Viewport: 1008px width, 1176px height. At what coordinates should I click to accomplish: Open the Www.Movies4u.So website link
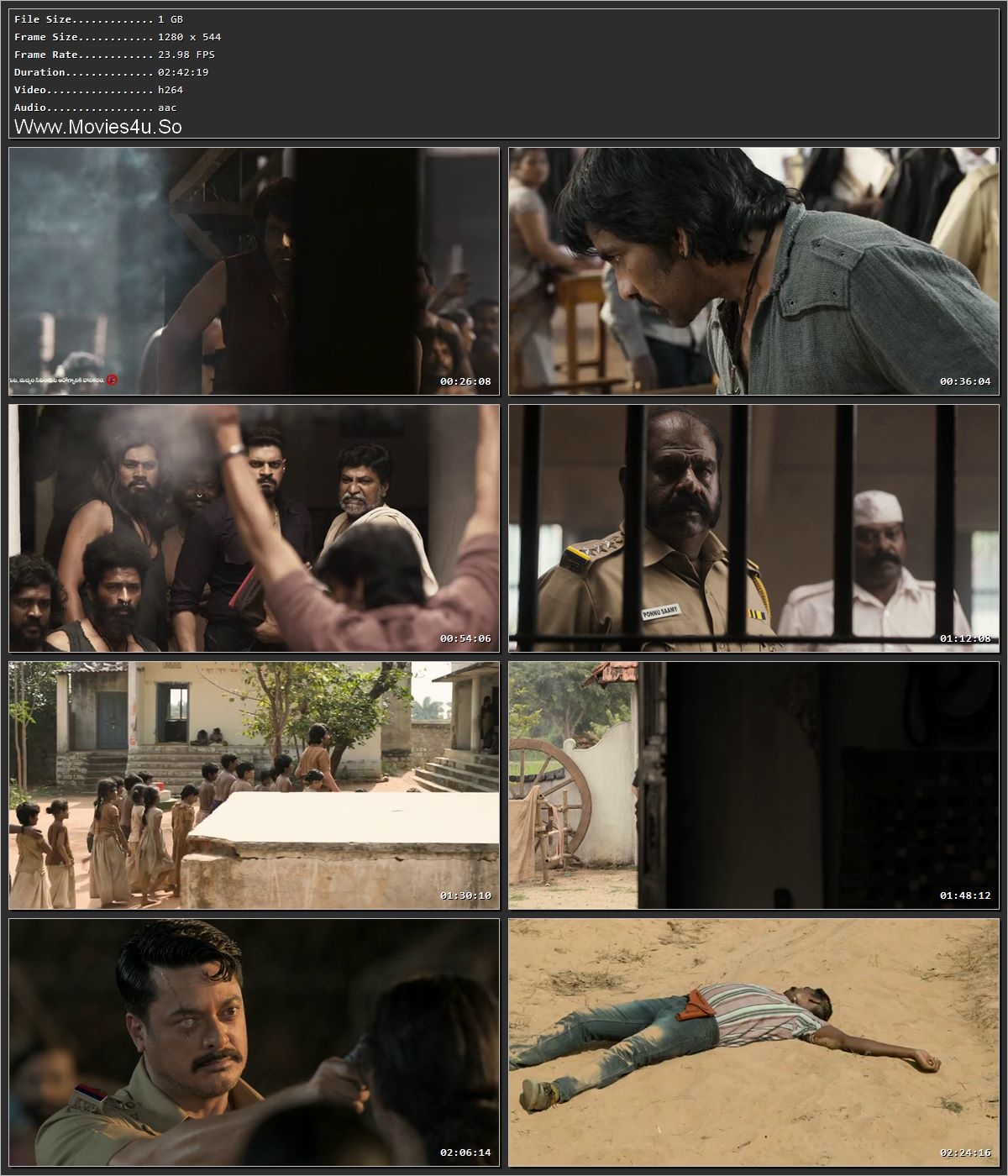pyautogui.click(x=100, y=127)
